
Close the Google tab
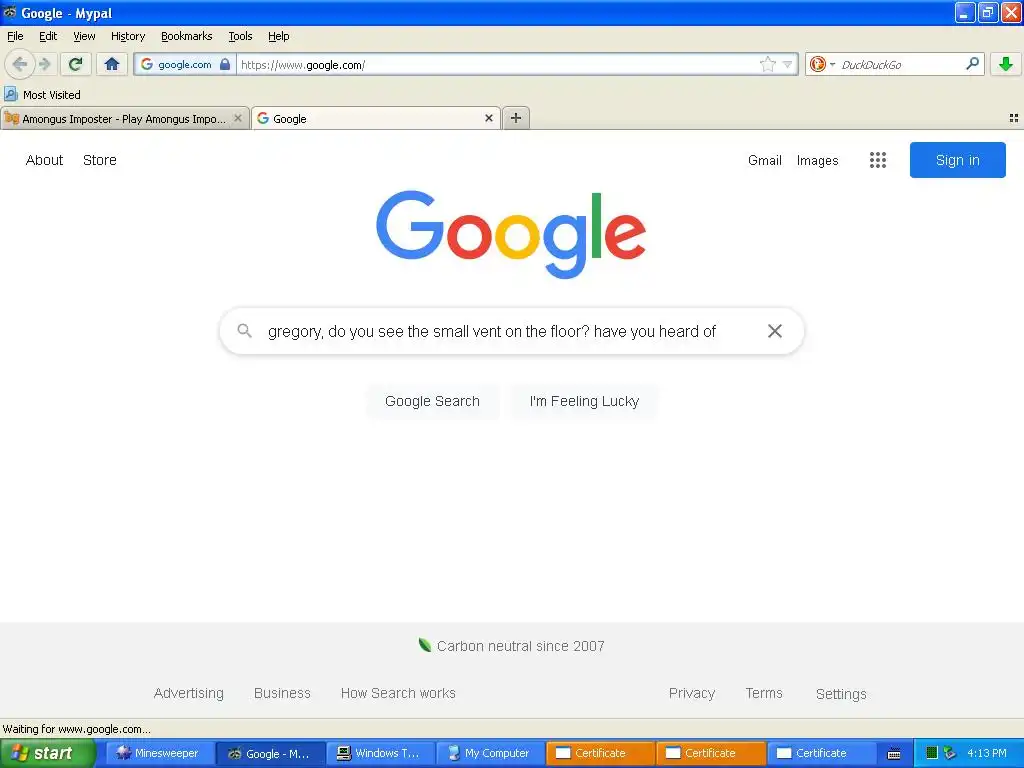pyautogui.click(x=488, y=118)
